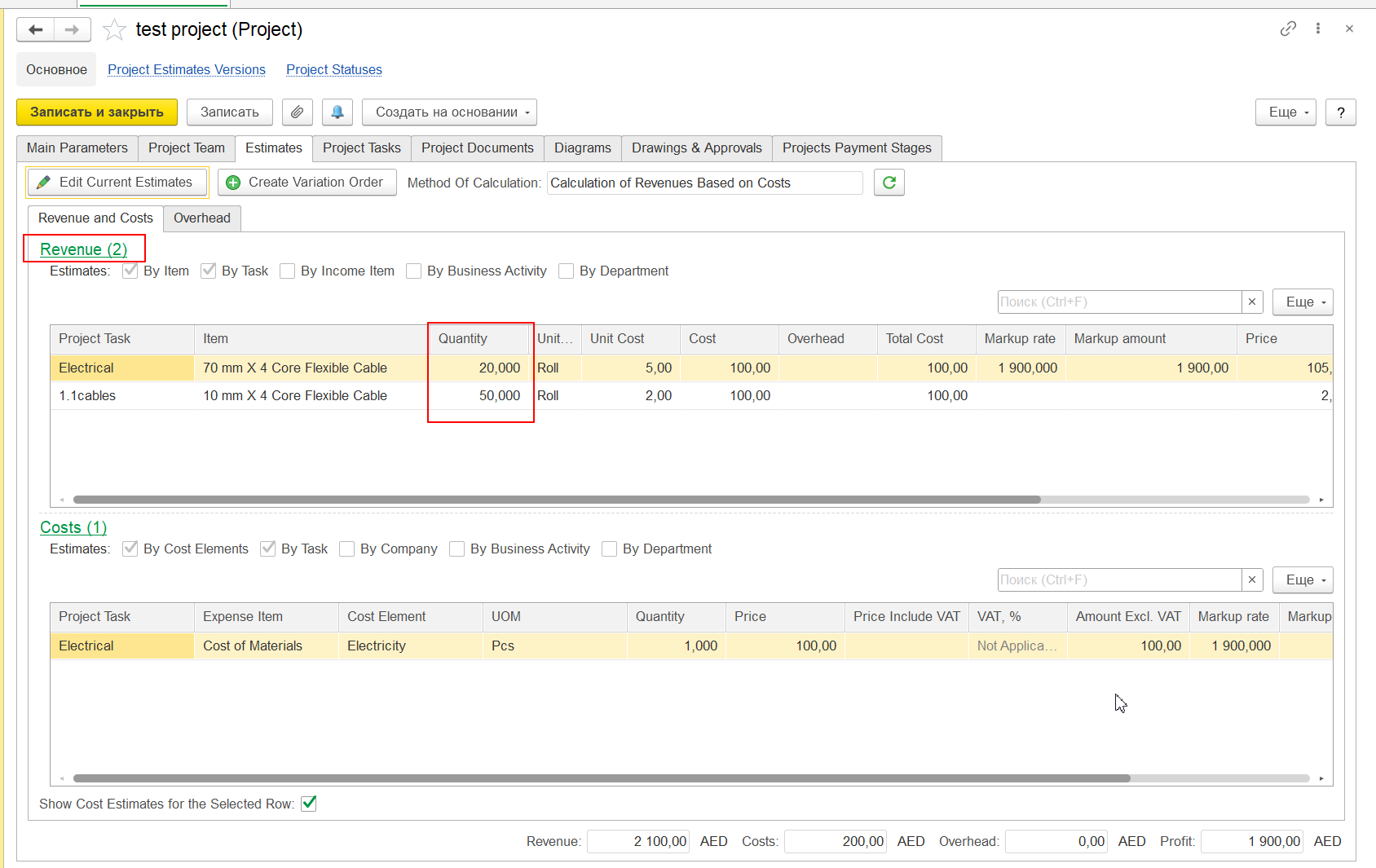Click the Costs search input field
The height and width of the screenshot is (868, 1376).
(1119, 580)
